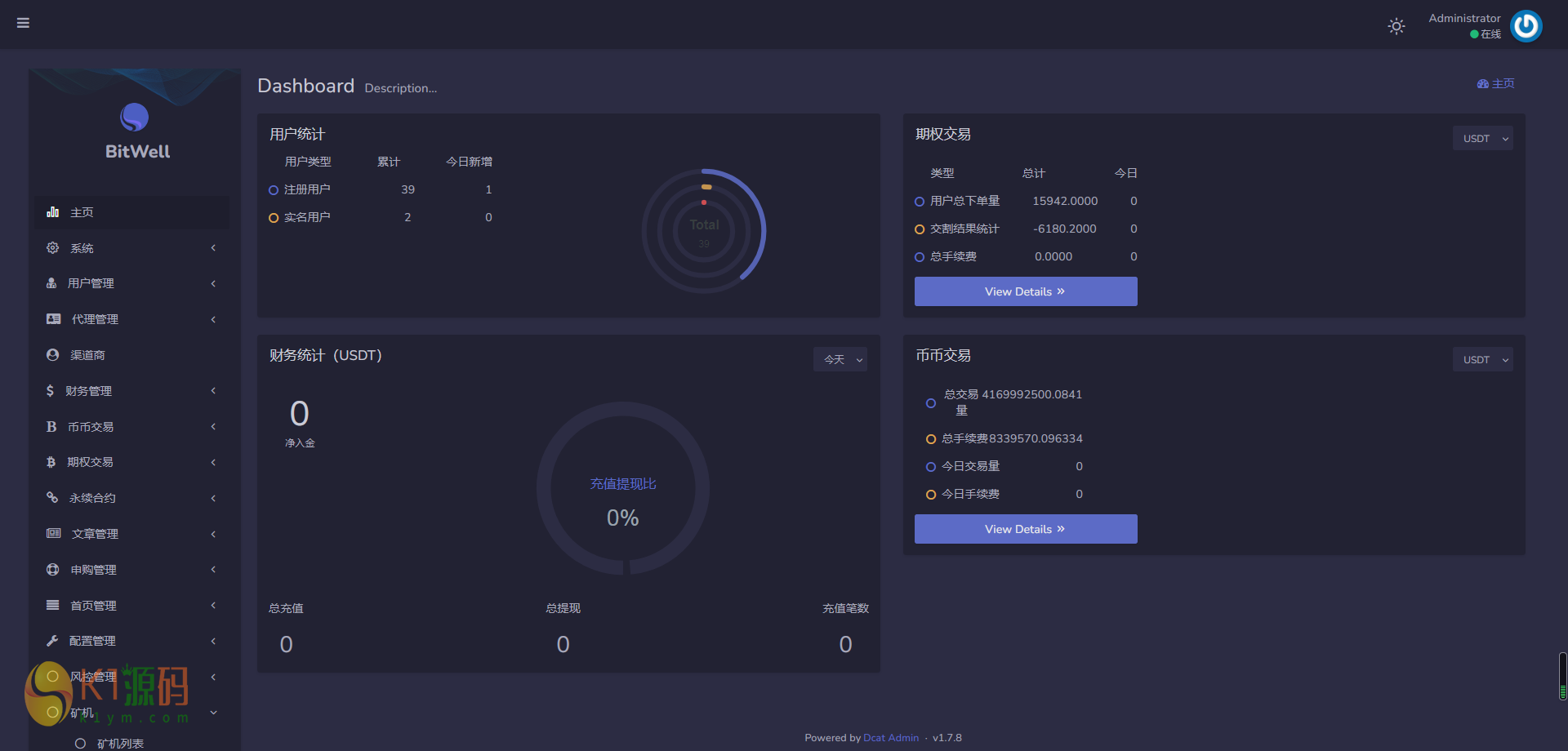Click the 渠道商 profile circle icon
Screen dimensions: 1568x751
pos(53,355)
